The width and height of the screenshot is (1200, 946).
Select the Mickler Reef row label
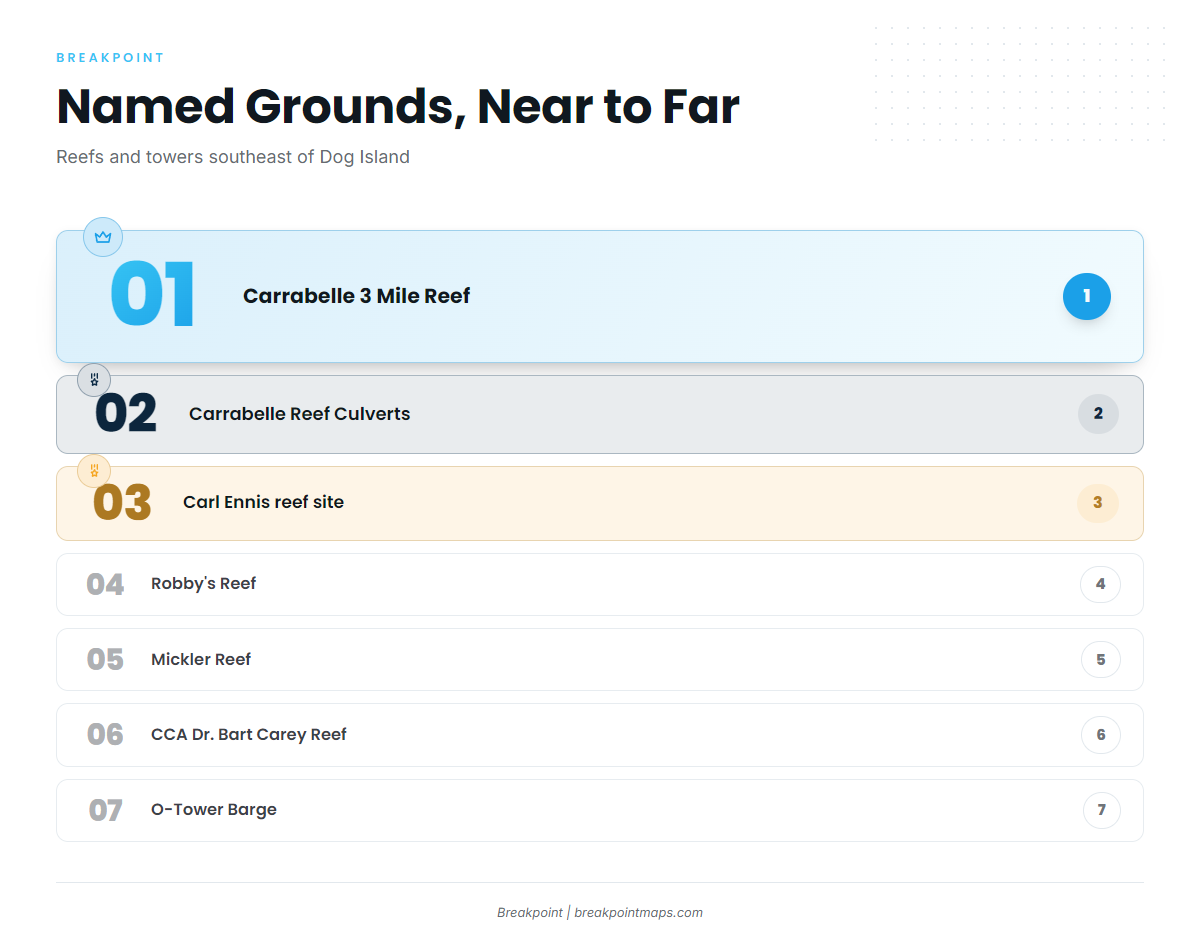click(x=201, y=660)
